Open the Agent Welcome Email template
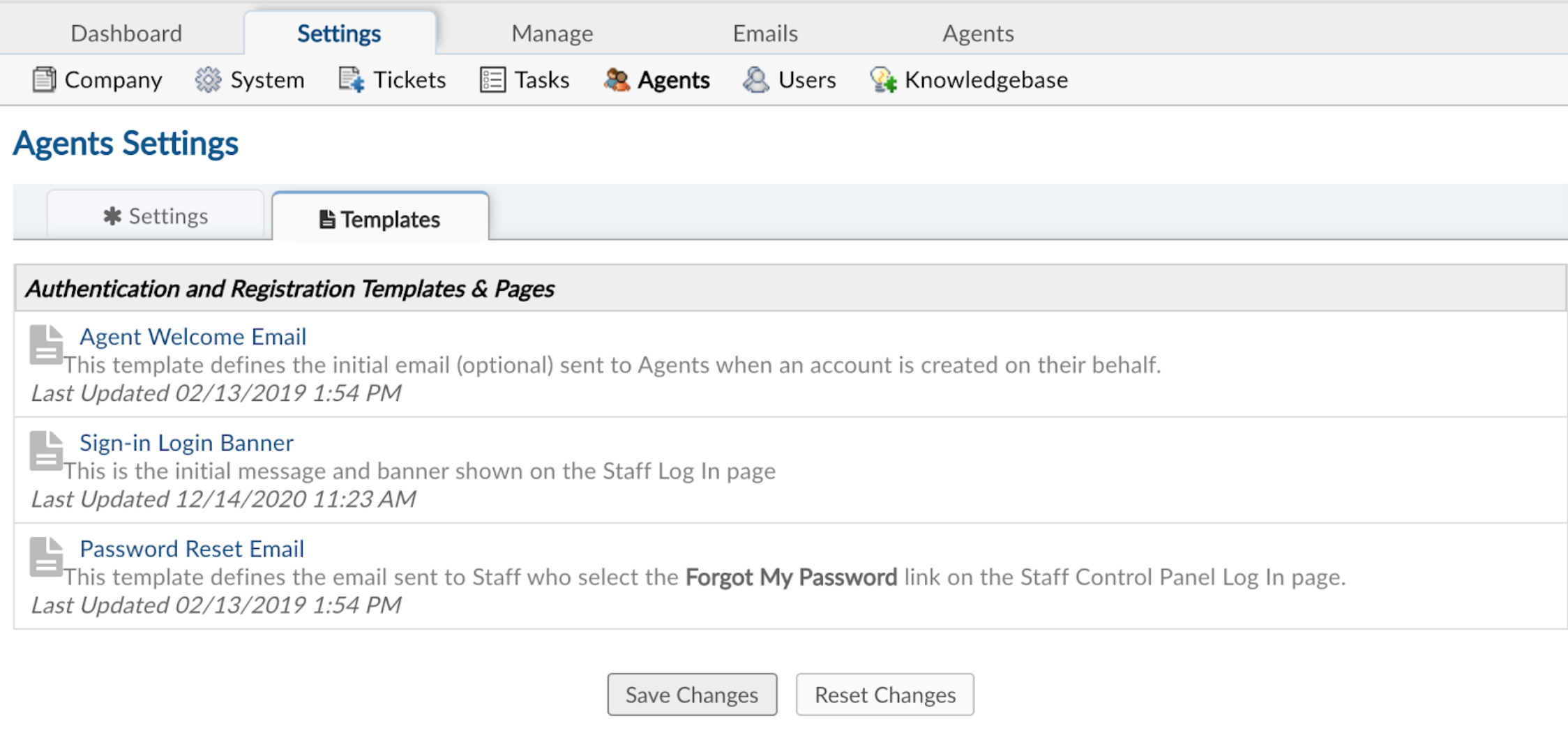Viewport: 1568px width, 756px height. pyautogui.click(x=193, y=336)
